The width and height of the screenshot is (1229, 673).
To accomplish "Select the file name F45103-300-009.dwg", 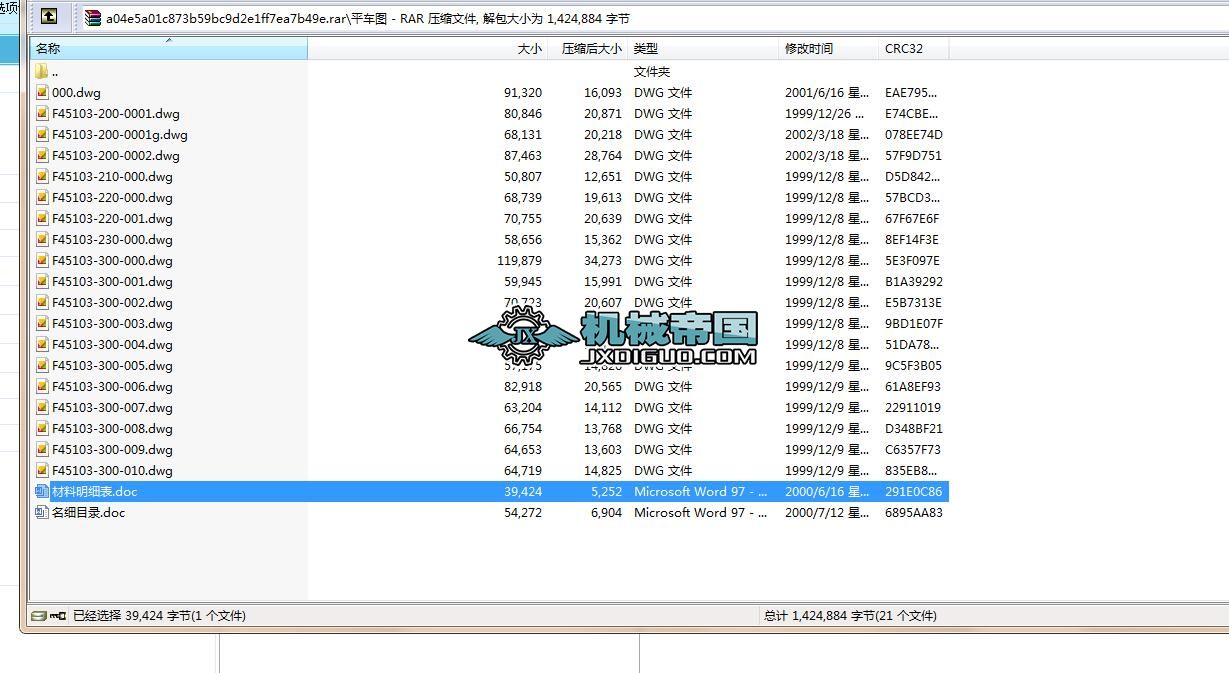I will pos(112,449).
